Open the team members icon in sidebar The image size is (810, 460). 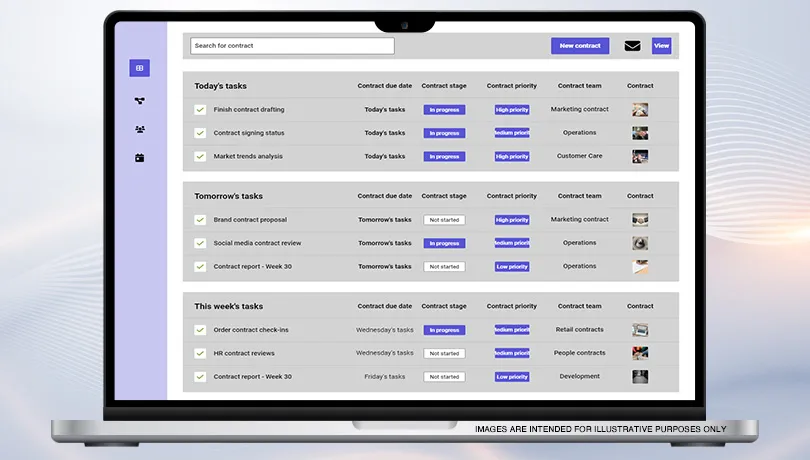pyautogui.click(x=139, y=129)
